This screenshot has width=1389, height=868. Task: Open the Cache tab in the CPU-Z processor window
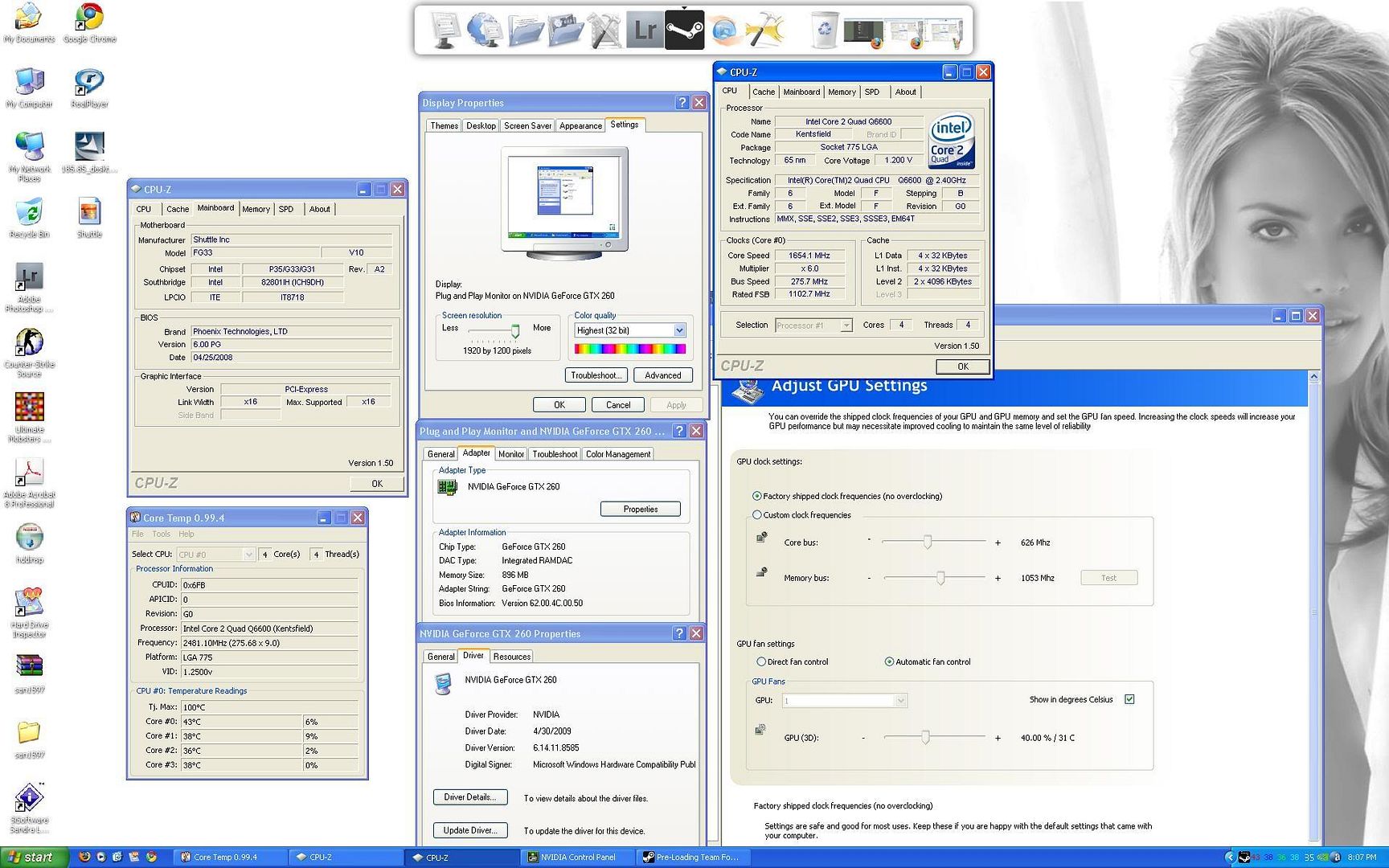point(763,92)
